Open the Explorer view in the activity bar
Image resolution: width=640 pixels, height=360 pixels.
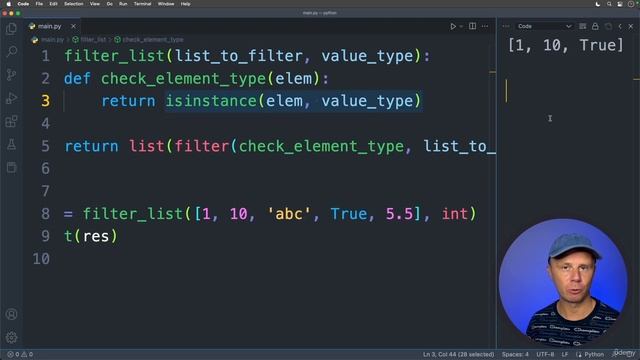pos(11,28)
